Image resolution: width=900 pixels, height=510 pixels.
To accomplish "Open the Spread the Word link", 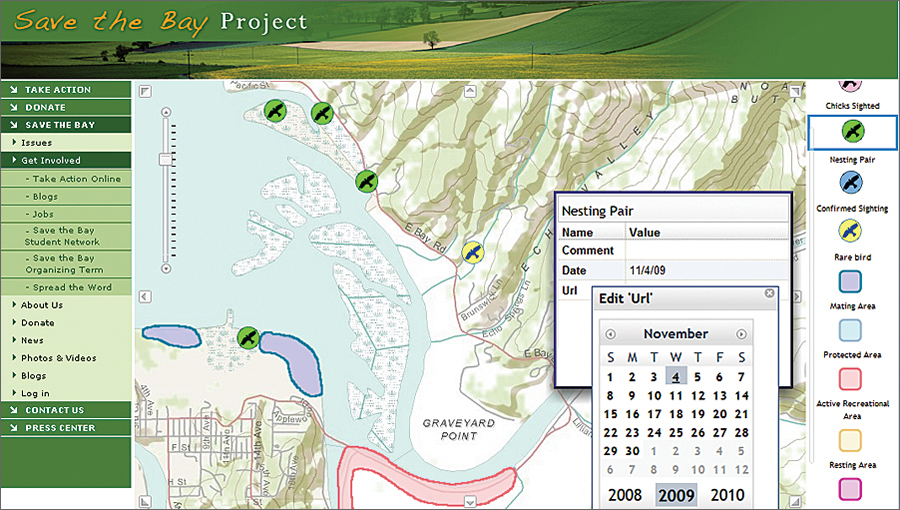I will 66,287.
